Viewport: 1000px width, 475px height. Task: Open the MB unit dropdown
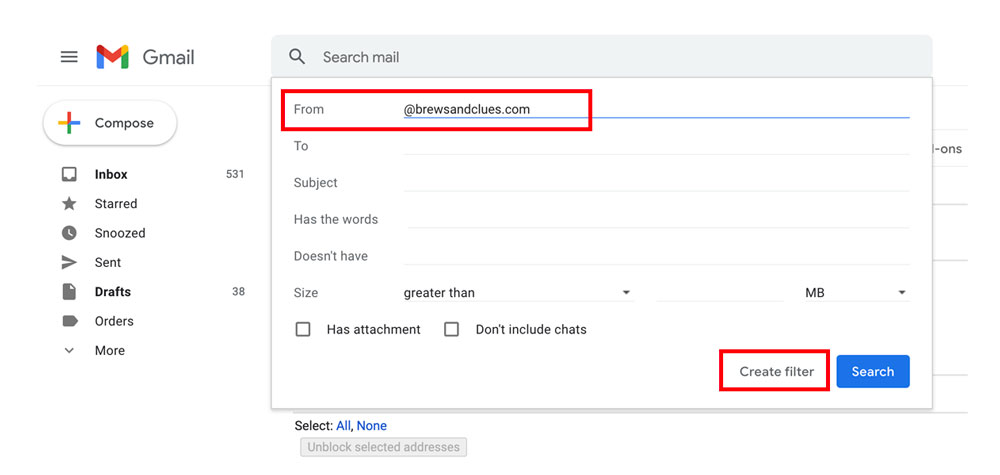tap(857, 293)
